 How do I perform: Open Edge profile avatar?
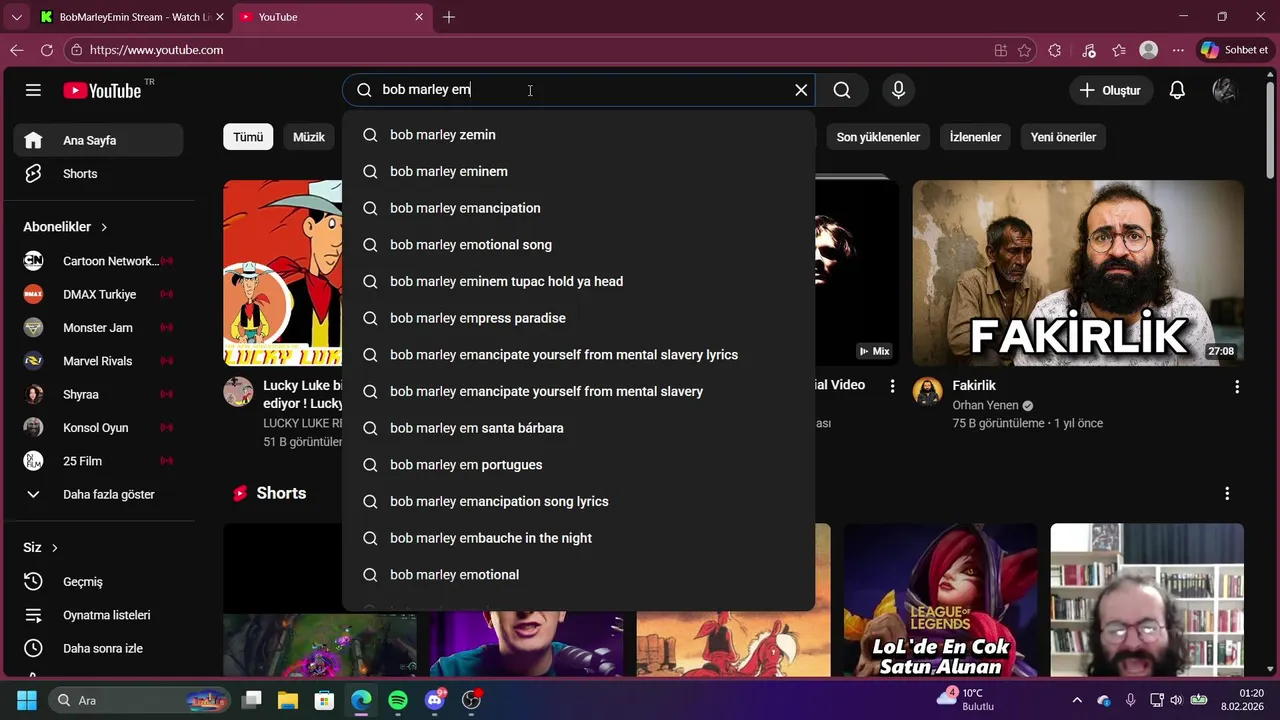[1149, 50]
